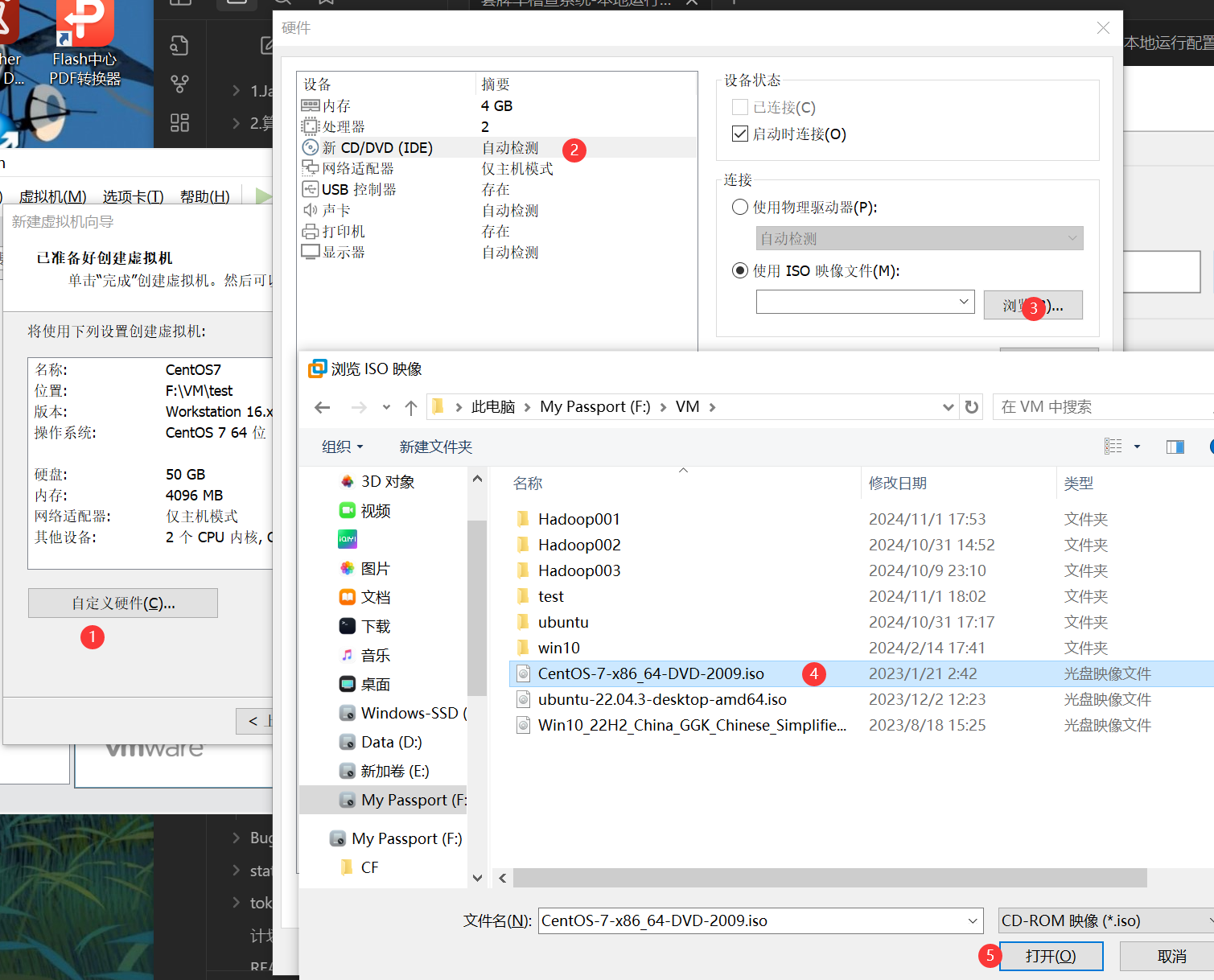Toggle 启动时连接 checkbox
This screenshot has height=980, width=1214.
[x=740, y=134]
